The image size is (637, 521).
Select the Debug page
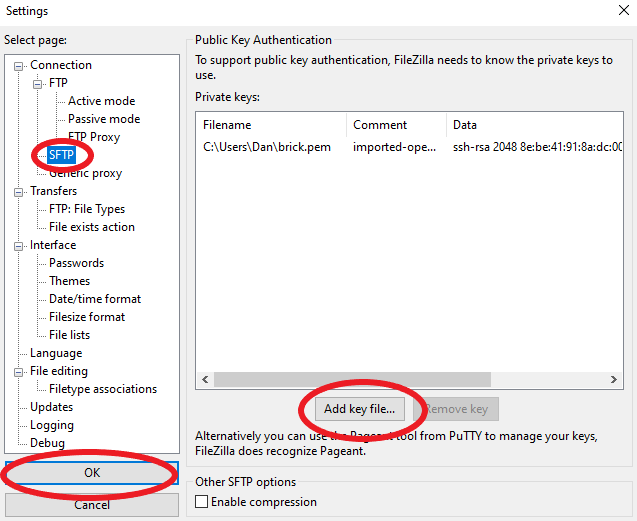[x=47, y=443]
